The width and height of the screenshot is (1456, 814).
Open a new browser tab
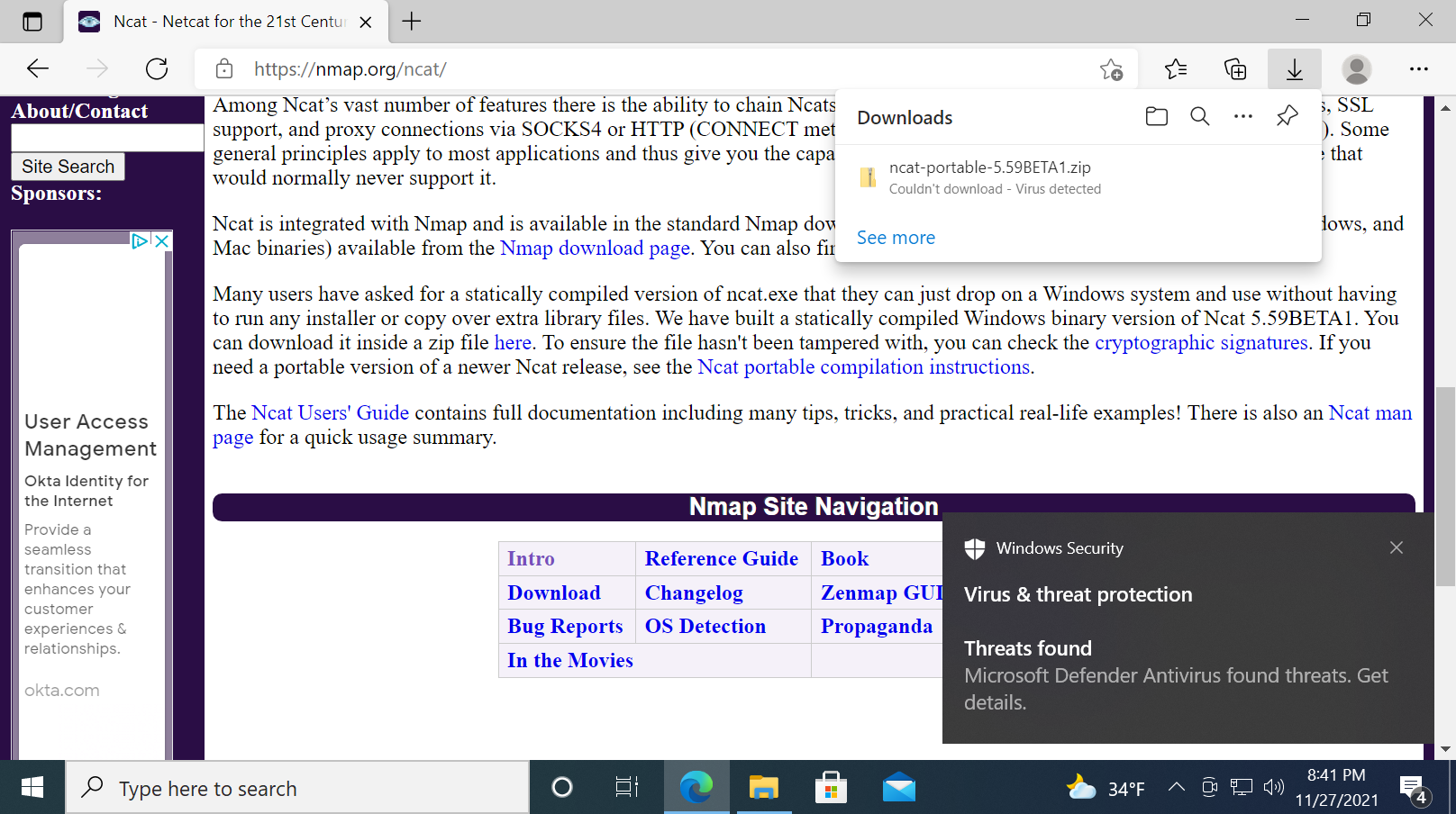click(x=412, y=22)
